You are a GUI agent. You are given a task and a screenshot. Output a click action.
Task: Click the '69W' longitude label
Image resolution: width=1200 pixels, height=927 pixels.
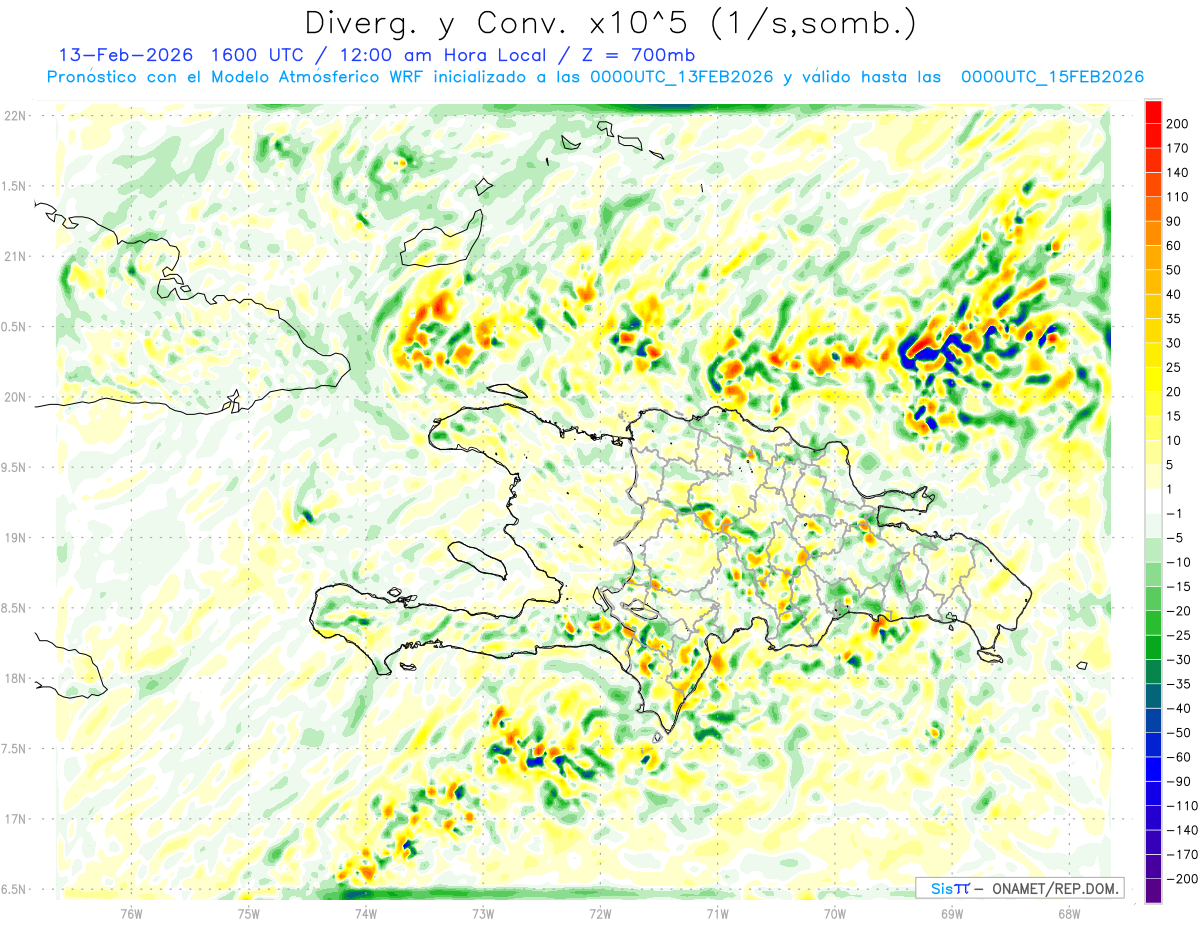pos(951,913)
